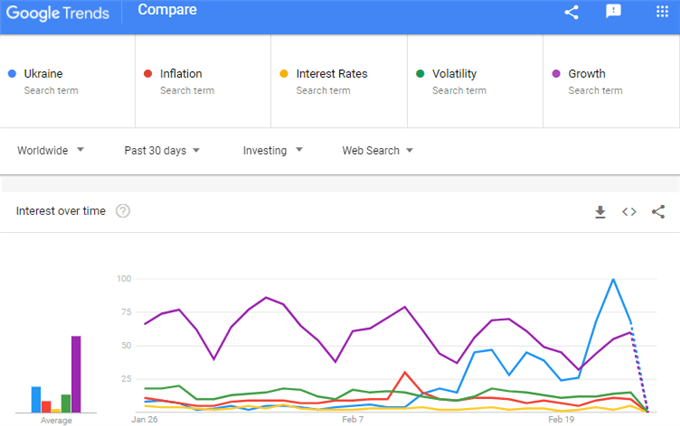Open the embed code icon
Screen dimensions: 680x426
[629, 212]
